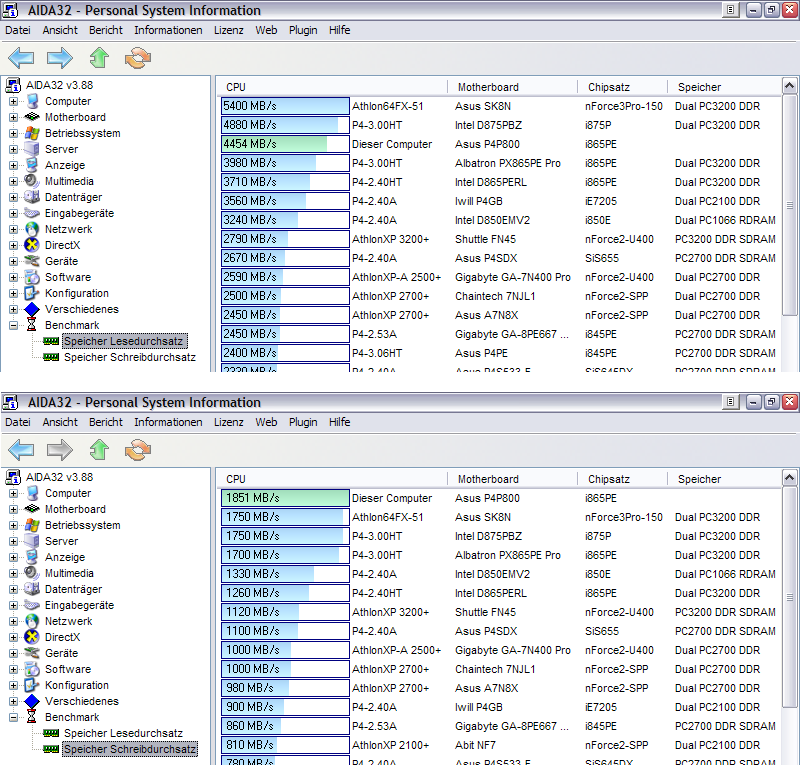Viewport: 800px width, 765px height.
Task: Sort by Motherboard column header, lower window
Action: [x=512, y=479]
